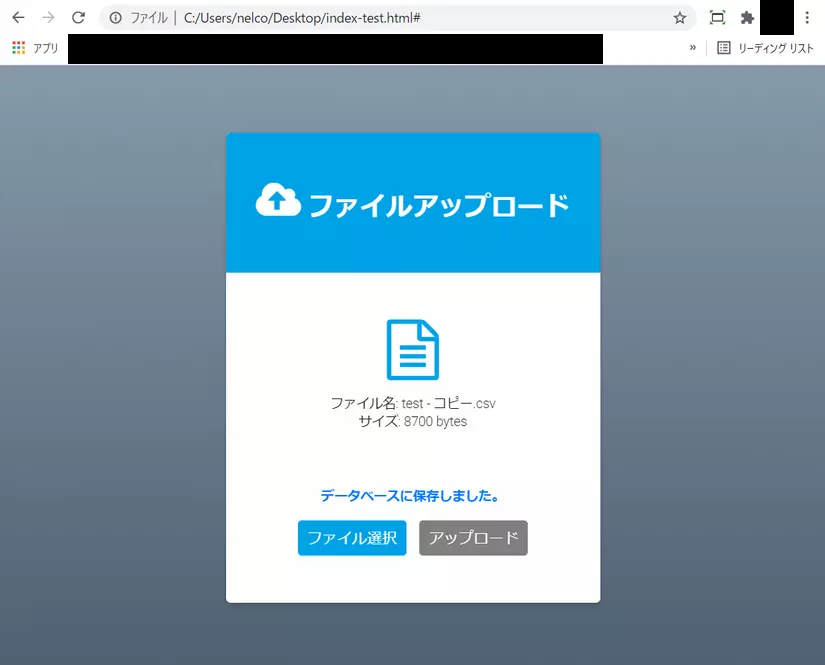The height and width of the screenshot is (665, 825).
Task: Click the blue document file icon
Action: point(412,349)
